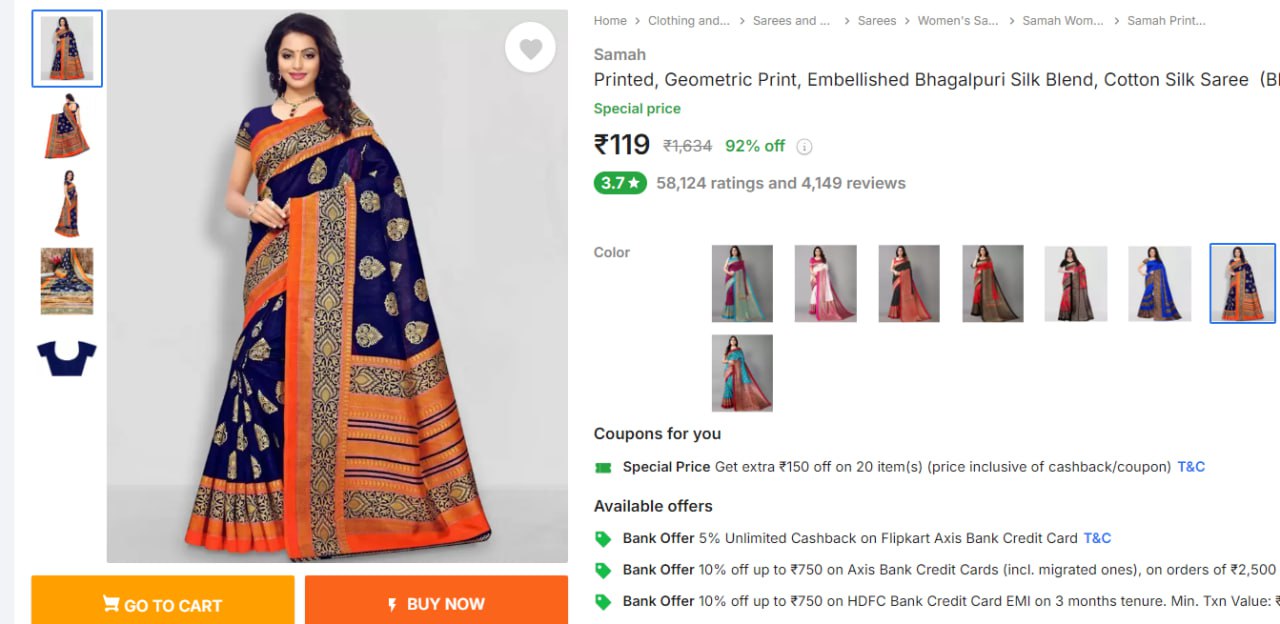The image size is (1280, 624).
Task: Open the navy blouse piece thumbnail
Action: coord(67,357)
